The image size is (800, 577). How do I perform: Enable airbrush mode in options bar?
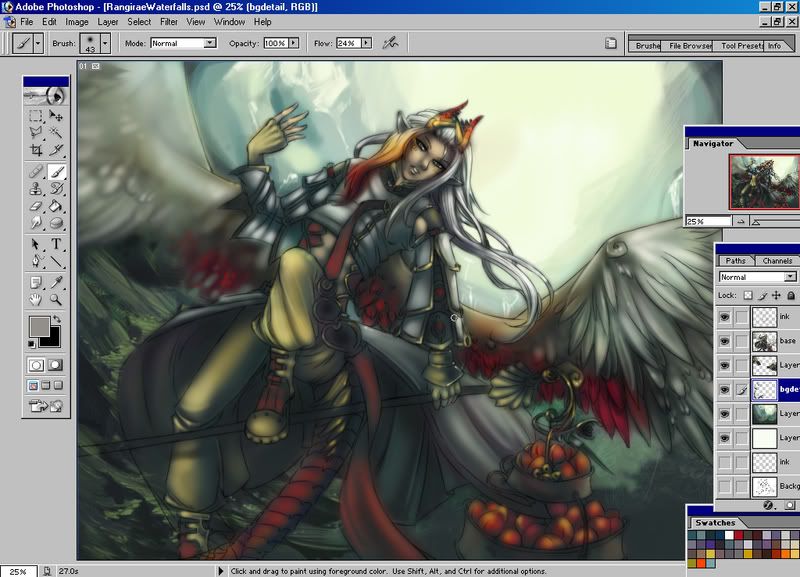[390, 43]
